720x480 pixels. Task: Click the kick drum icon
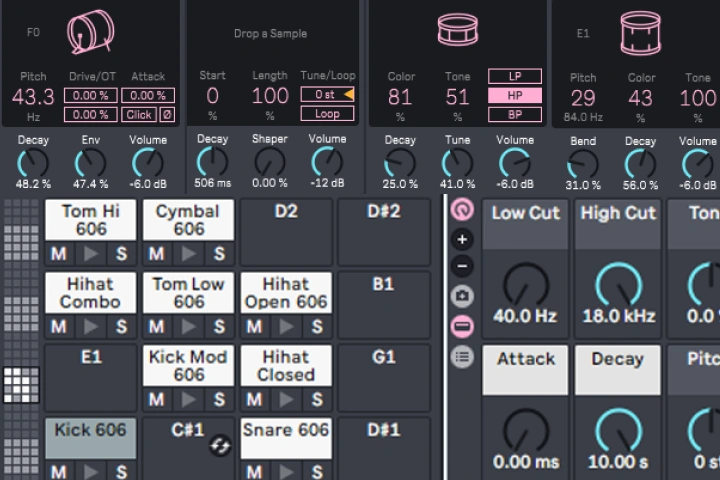point(90,32)
